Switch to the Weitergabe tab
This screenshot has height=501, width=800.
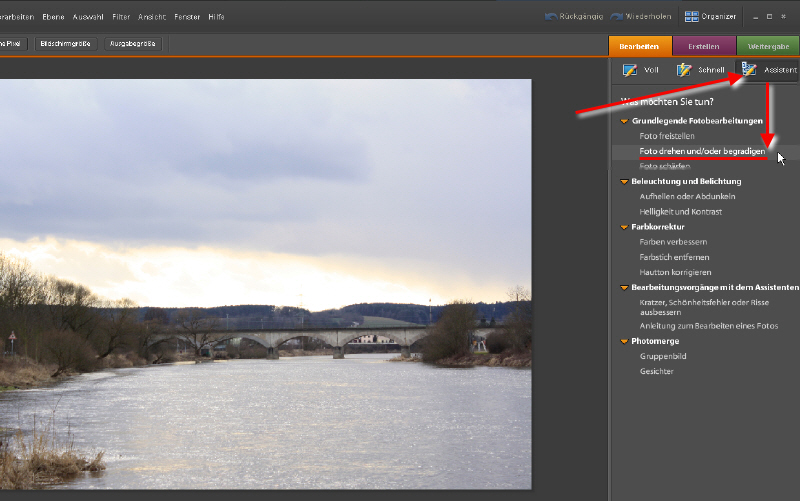[768, 46]
